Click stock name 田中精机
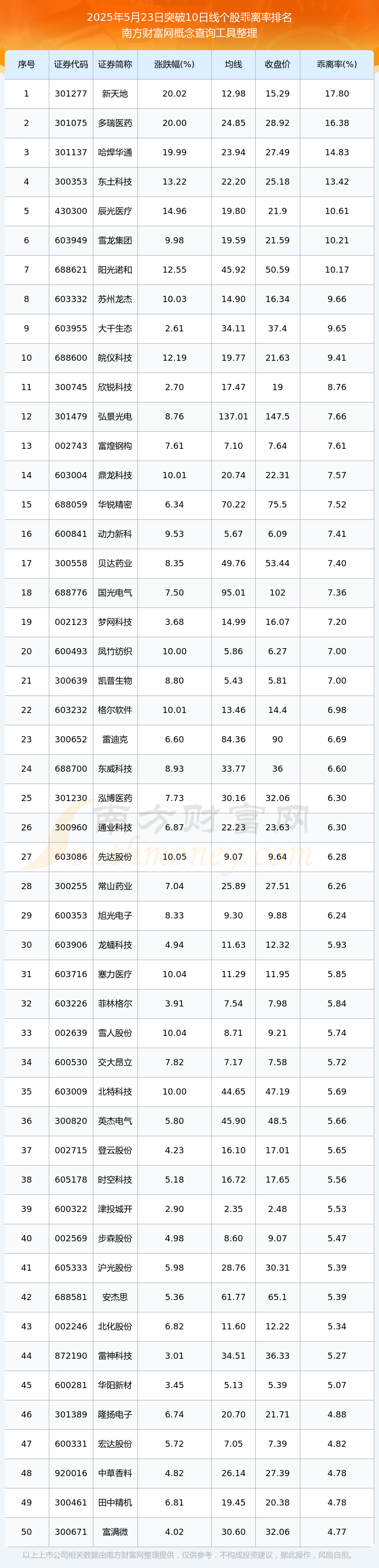The image size is (379, 1568). pos(115,1503)
